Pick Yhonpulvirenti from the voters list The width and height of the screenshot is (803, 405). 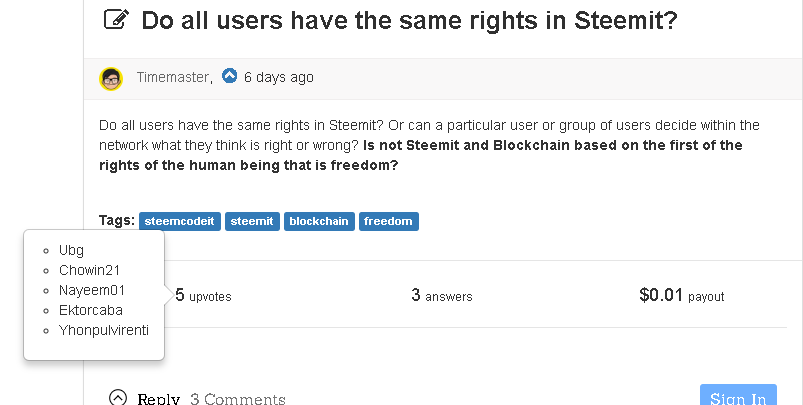click(104, 329)
